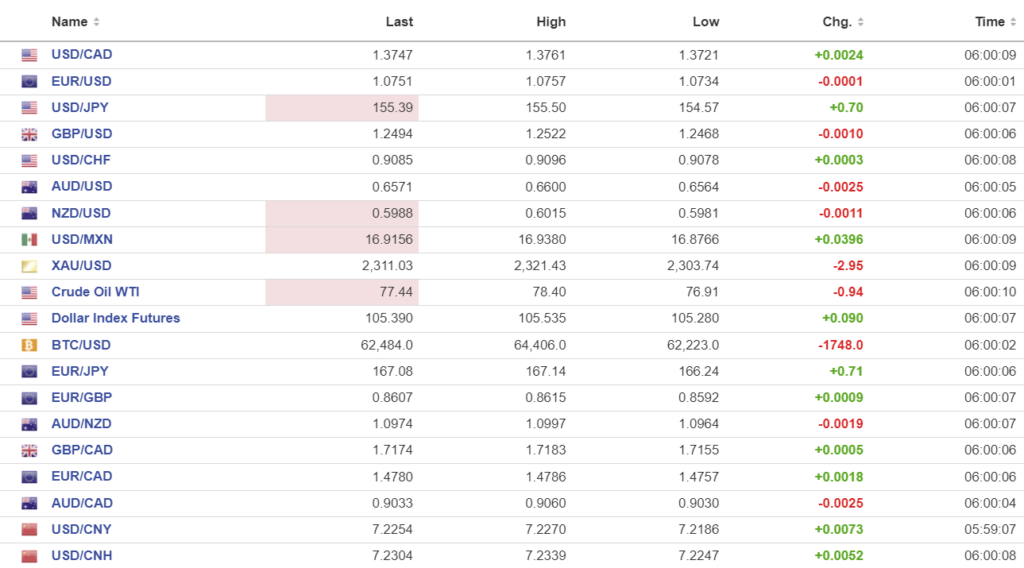The width and height of the screenshot is (1024, 568).
Task: Open the USD/JPY pair link
Action: coord(82,107)
